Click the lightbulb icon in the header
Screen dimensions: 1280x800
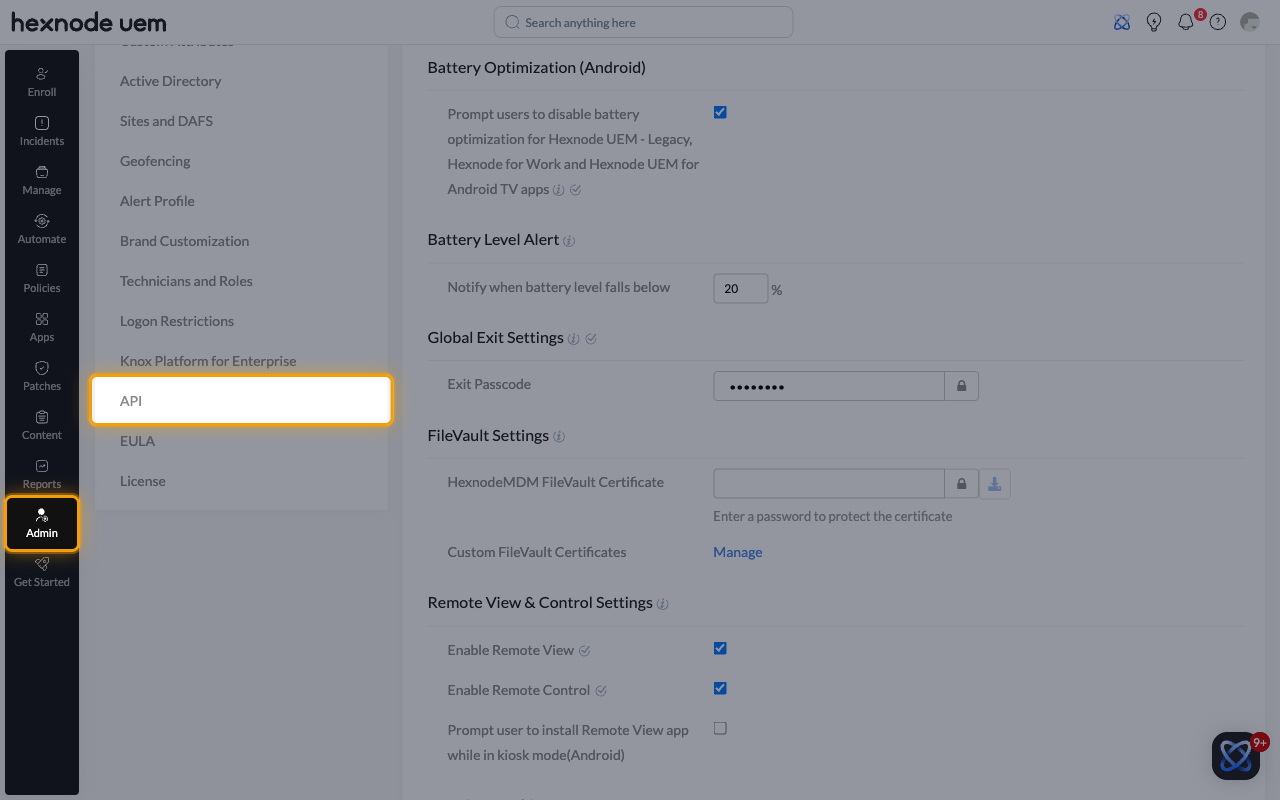1154,22
